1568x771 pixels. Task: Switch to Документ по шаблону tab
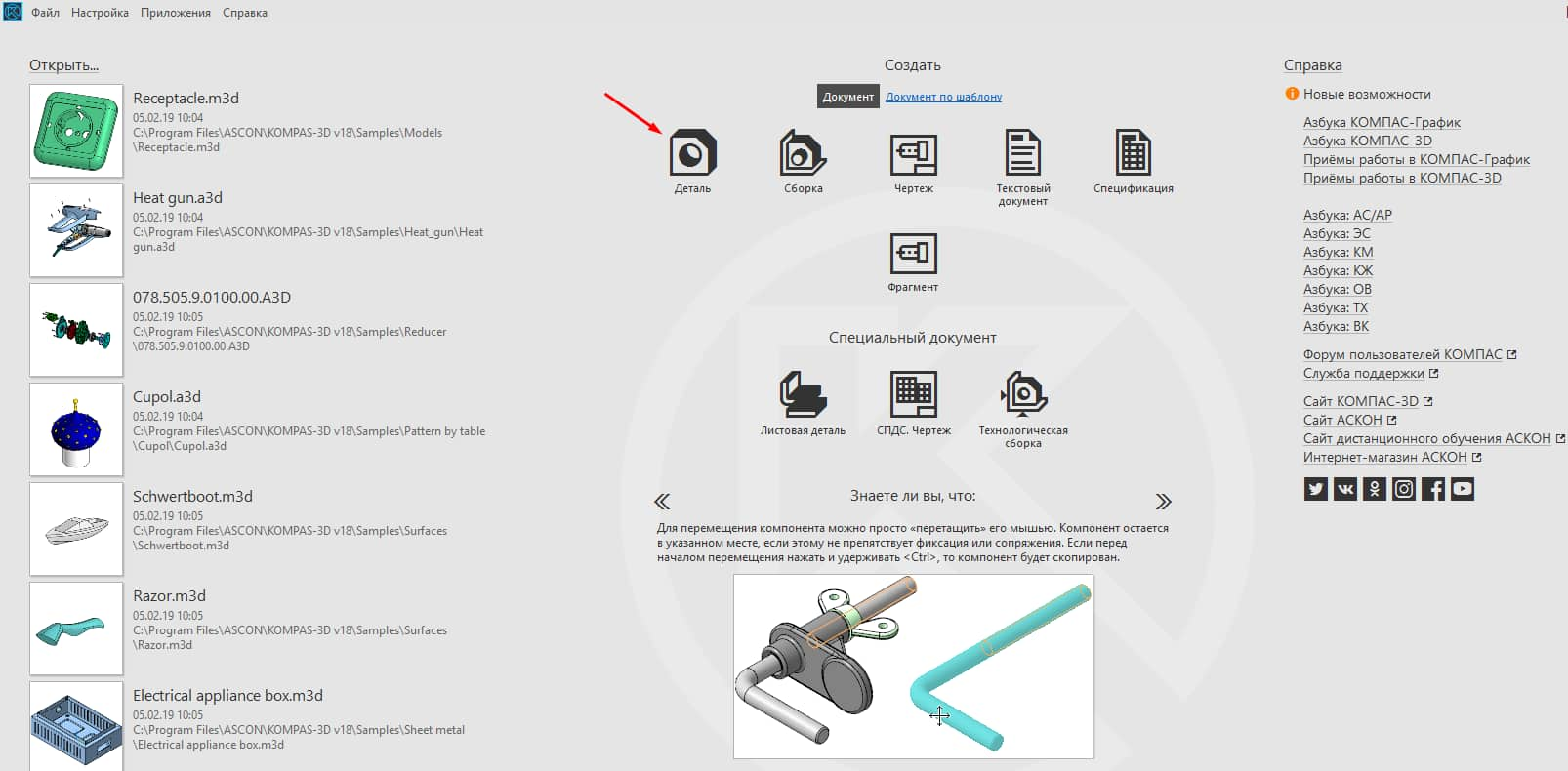pos(943,97)
